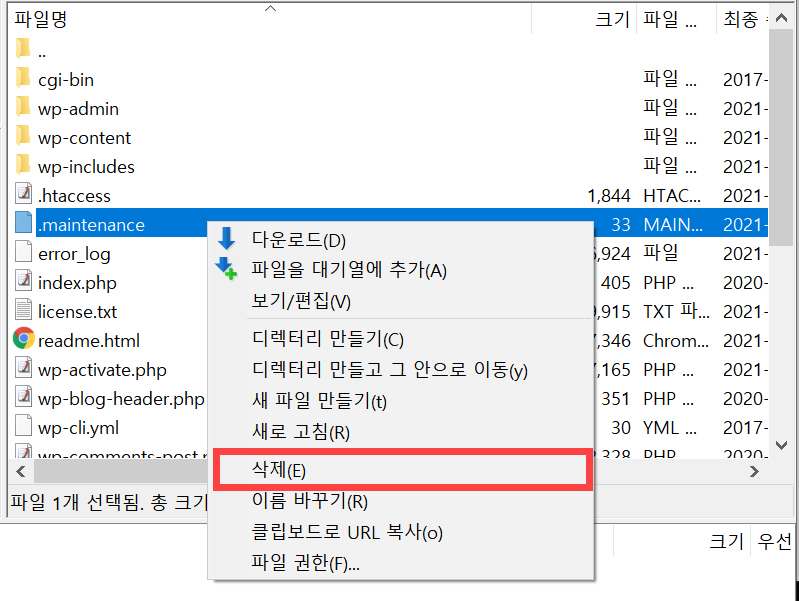Click the wp-blog-header.php file icon
This screenshot has width=799, height=601.
pyautogui.click(x=23, y=397)
